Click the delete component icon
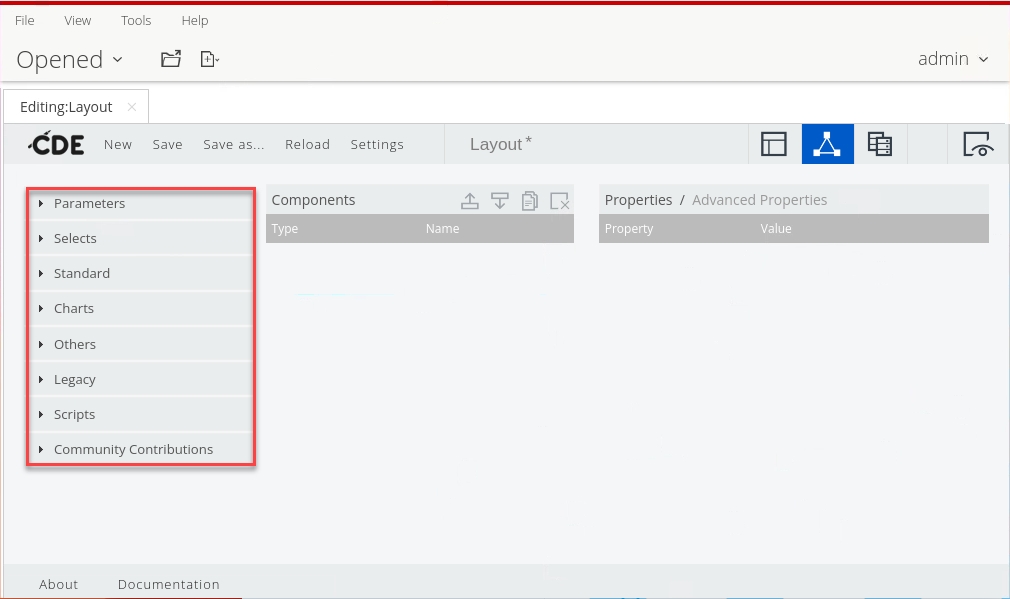The image size is (1010, 599). pos(560,201)
